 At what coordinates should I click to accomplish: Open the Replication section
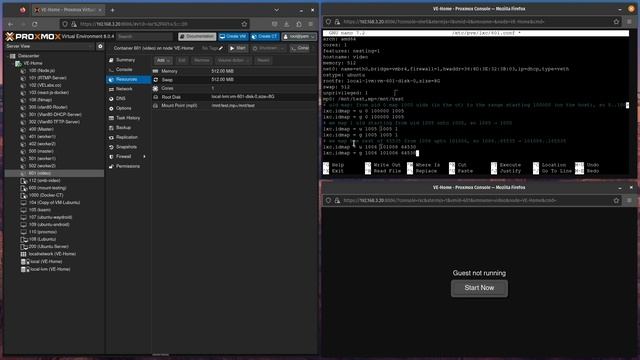127,137
